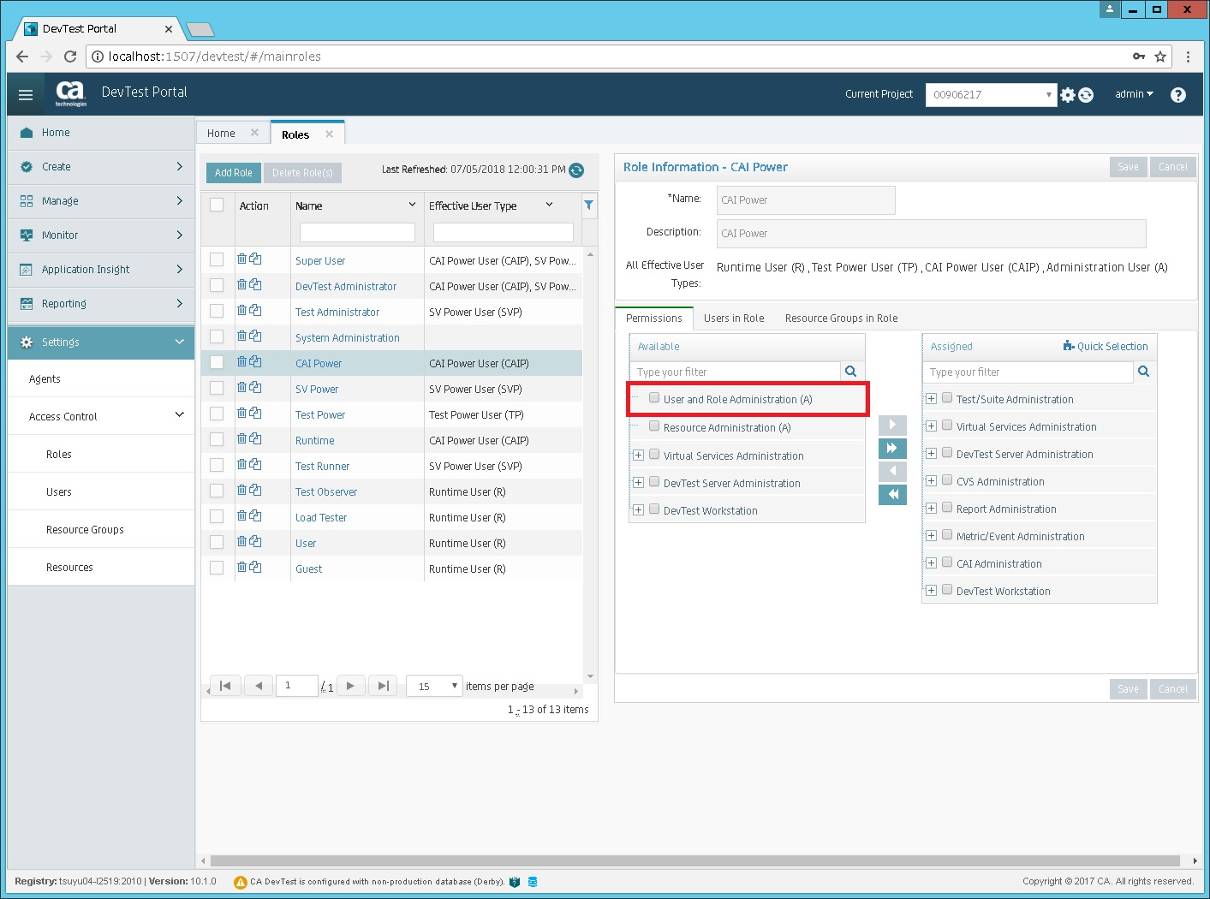Click the trash icon for Load Tester
Screen dimensions: 1210x899
pyautogui.click(x=242, y=517)
